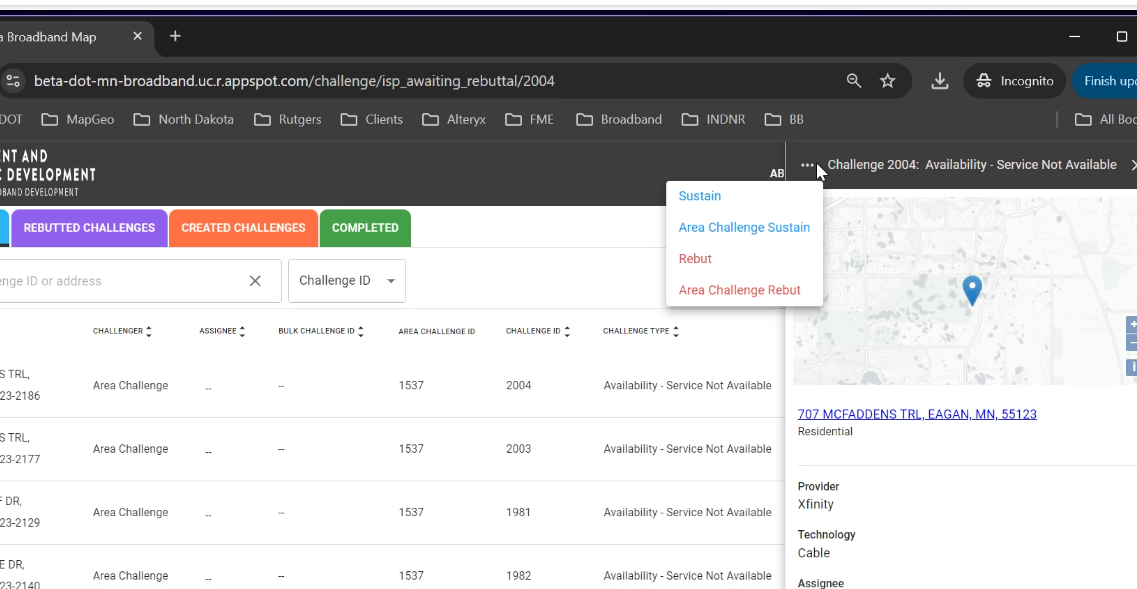The height and width of the screenshot is (589, 1137).
Task: Select Sustain from the options menu
Action: (x=700, y=196)
